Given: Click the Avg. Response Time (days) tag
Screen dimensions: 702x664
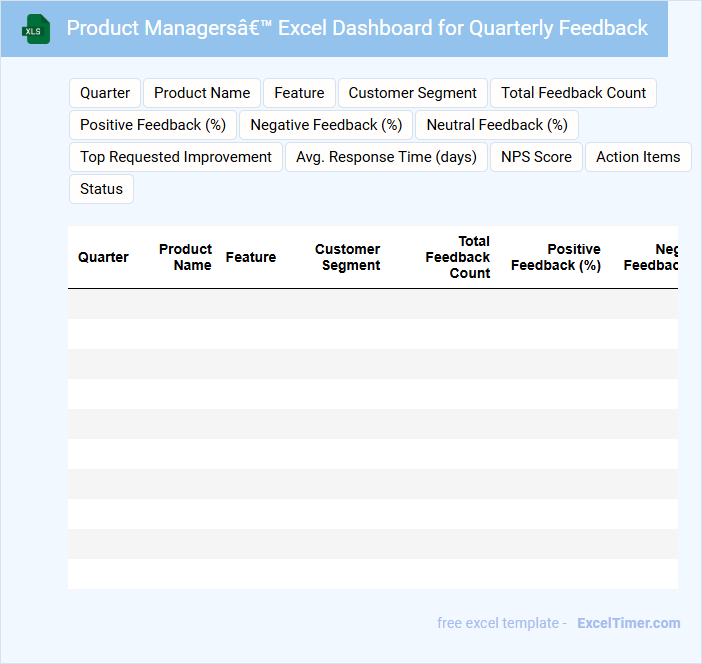Looking at the screenshot, I should (x=386, y=157).
